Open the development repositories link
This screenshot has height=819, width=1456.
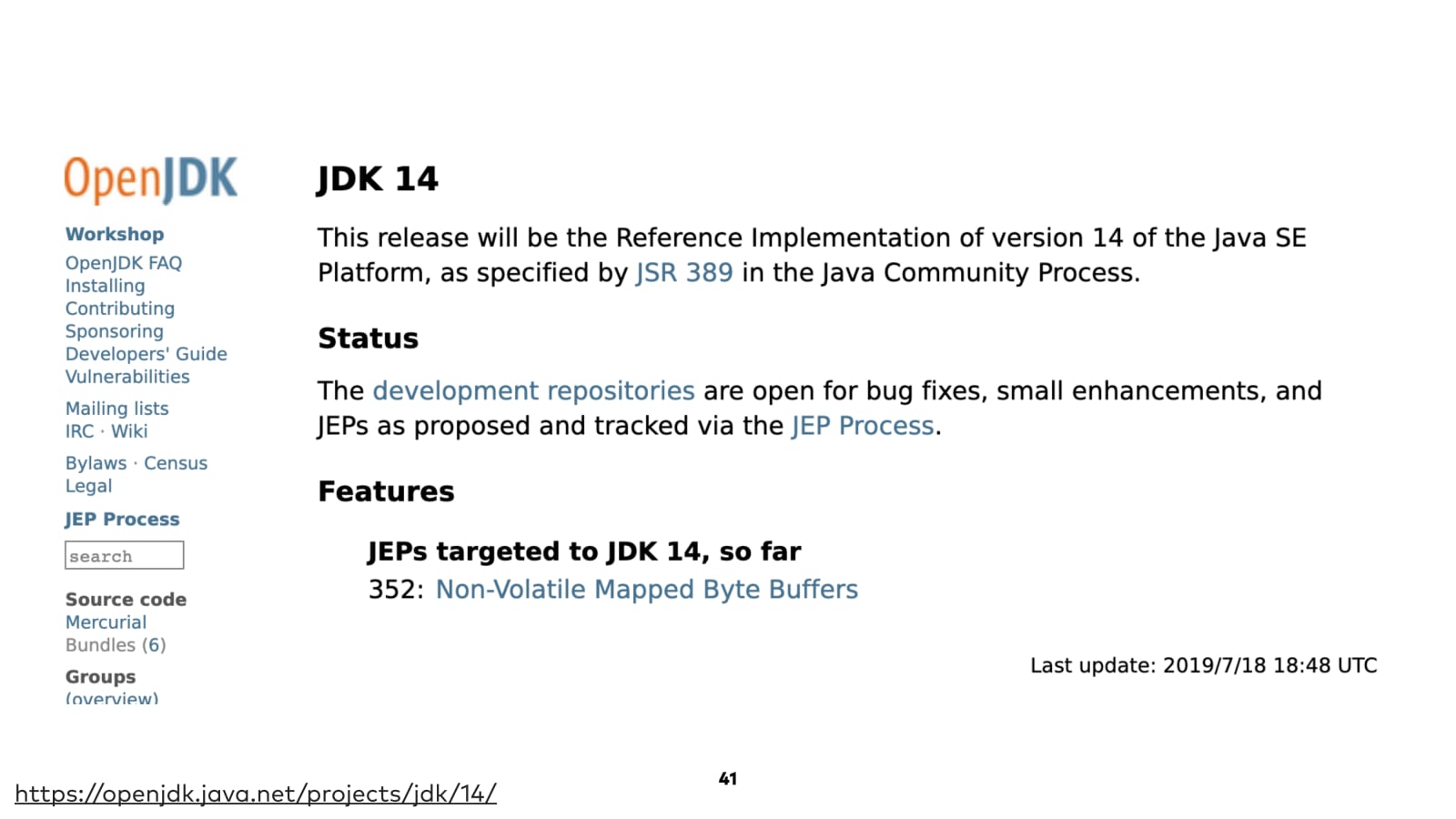[533, 391]
